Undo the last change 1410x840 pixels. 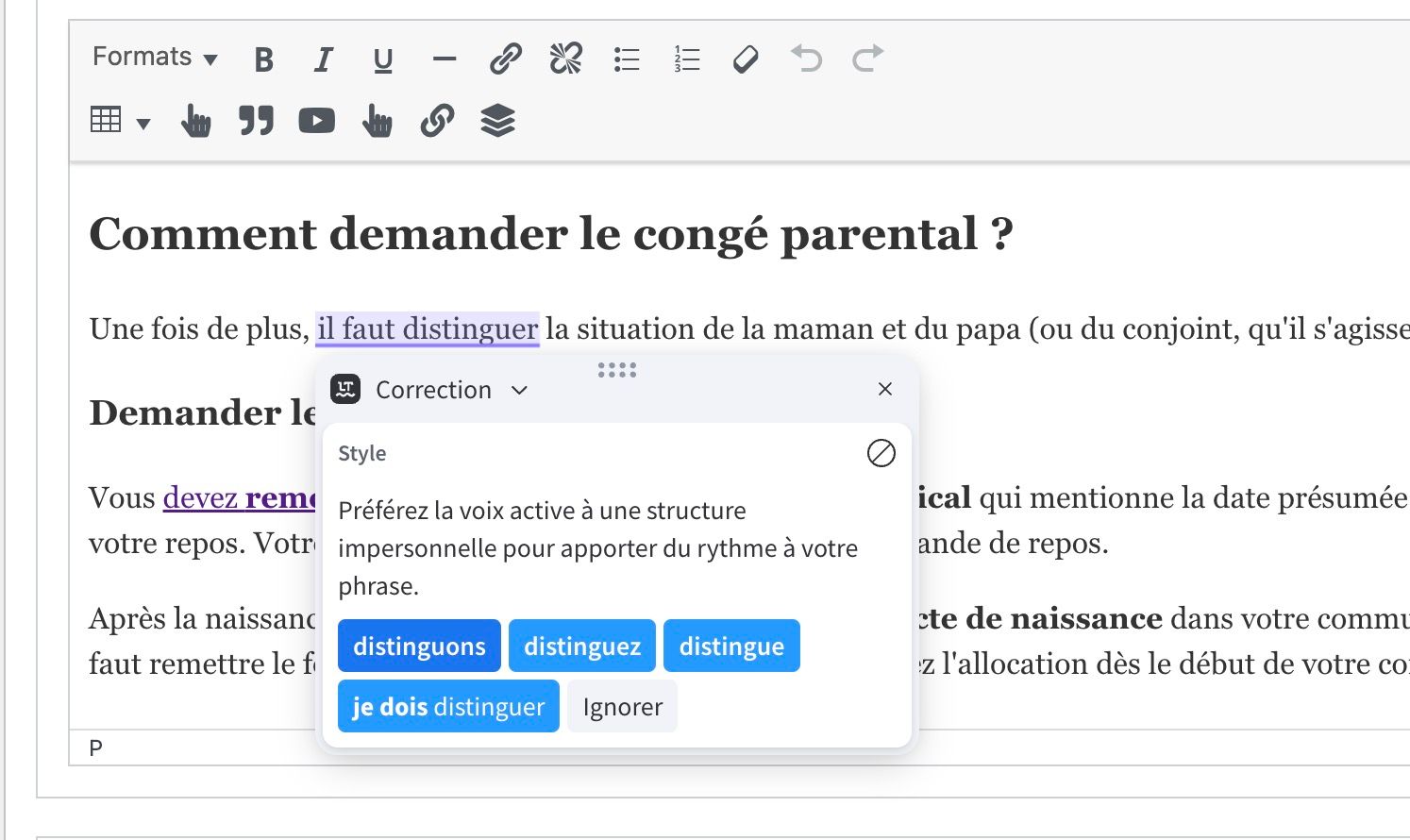coord(805,59)
